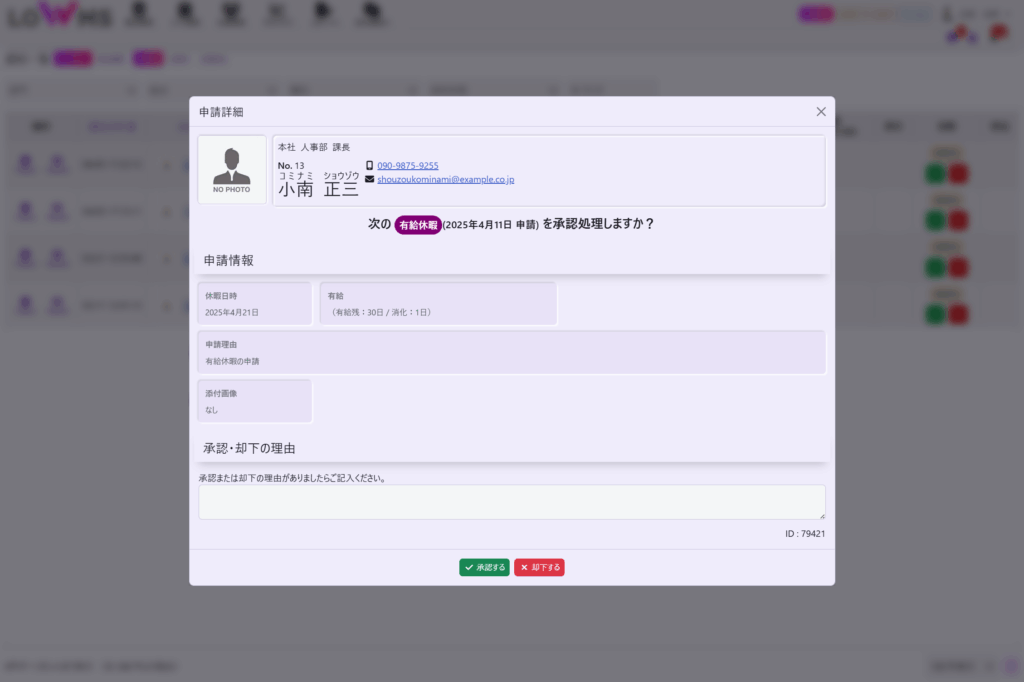Open the shouzoukominami@example.co.jp email link
The width and height of the screenshot is (1024, 682).
coord(445,179)
